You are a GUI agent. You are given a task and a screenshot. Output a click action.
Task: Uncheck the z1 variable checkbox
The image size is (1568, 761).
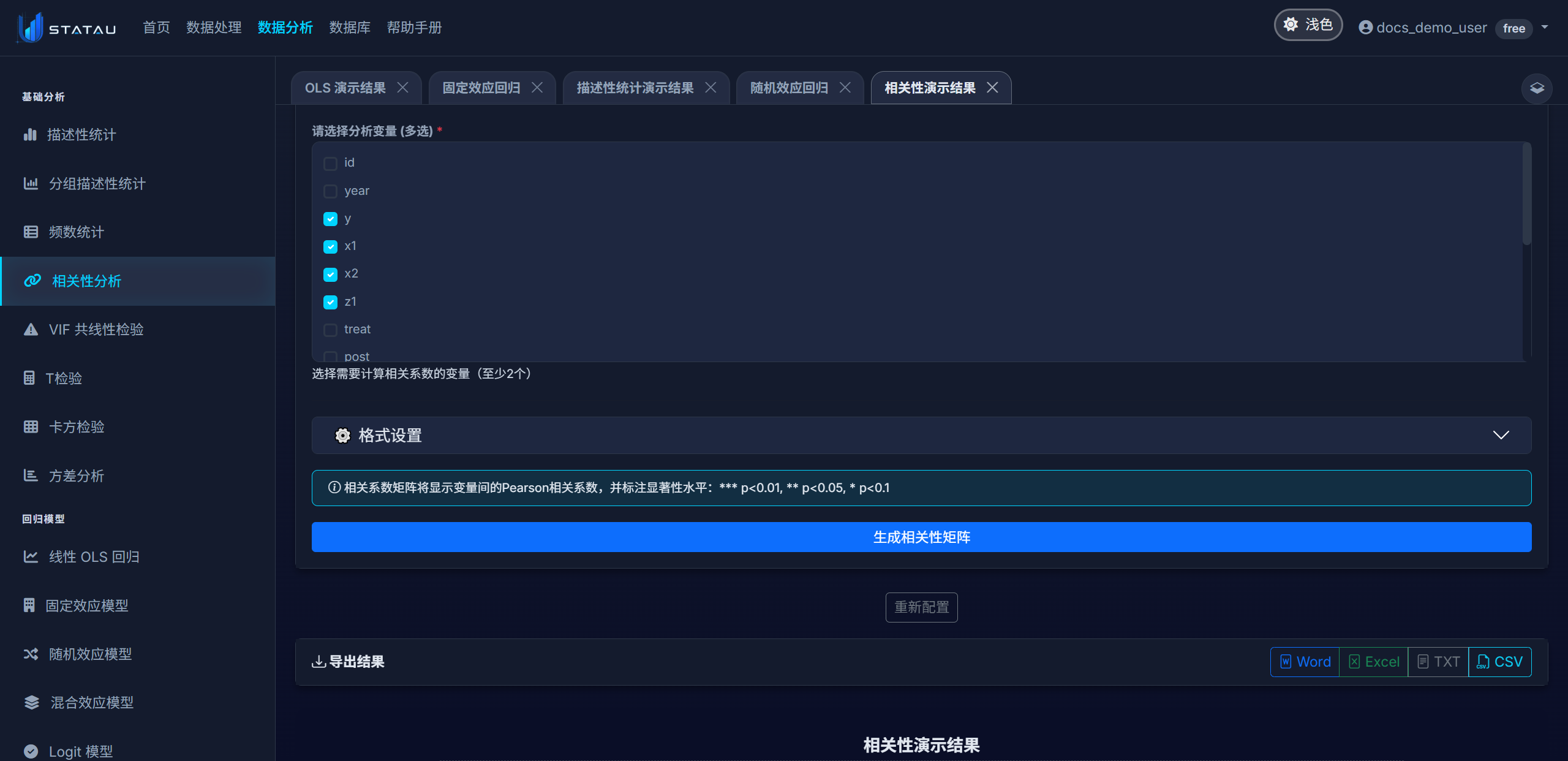tap(330, 302)
